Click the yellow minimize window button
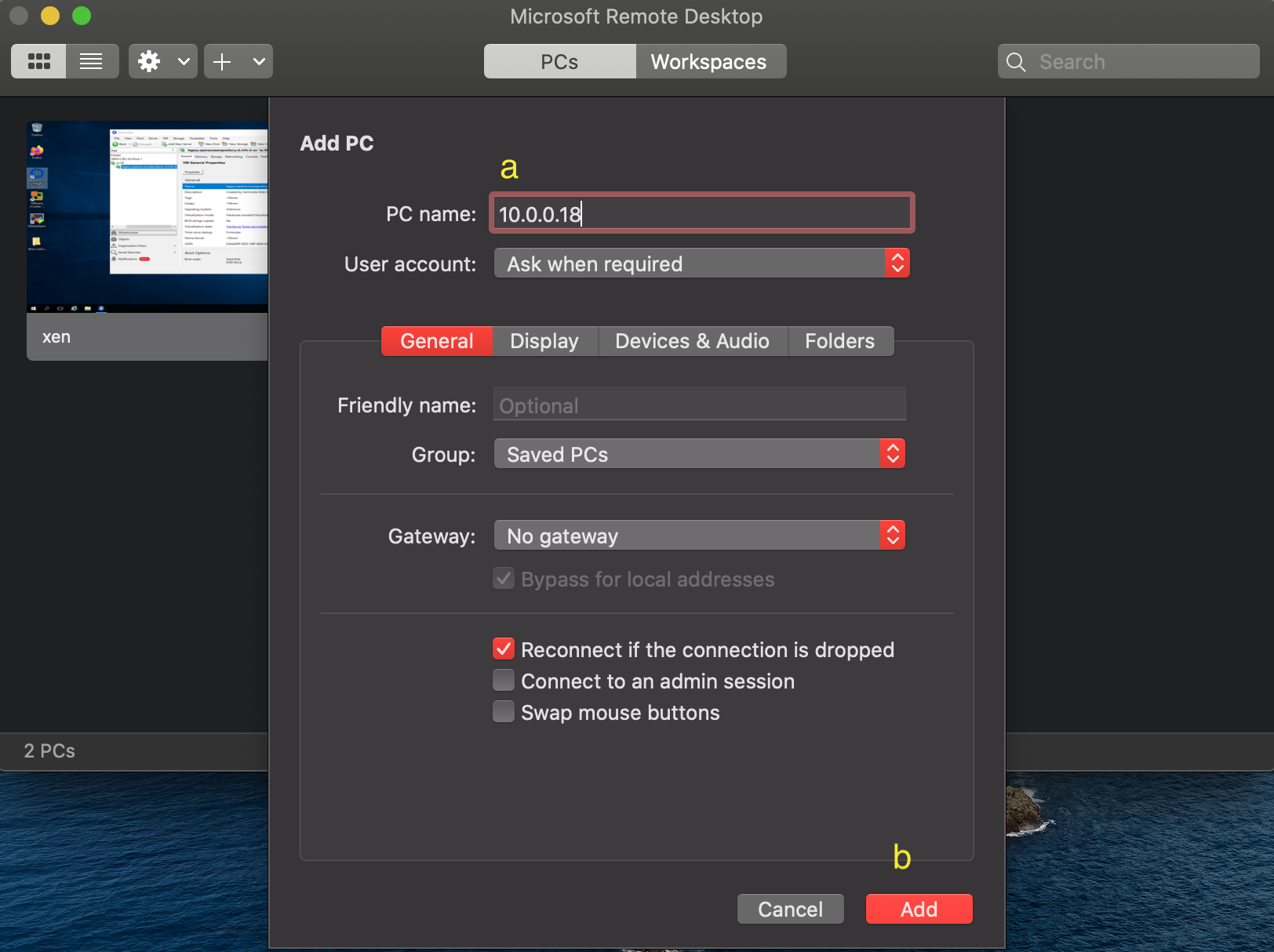 pos(50,16)
